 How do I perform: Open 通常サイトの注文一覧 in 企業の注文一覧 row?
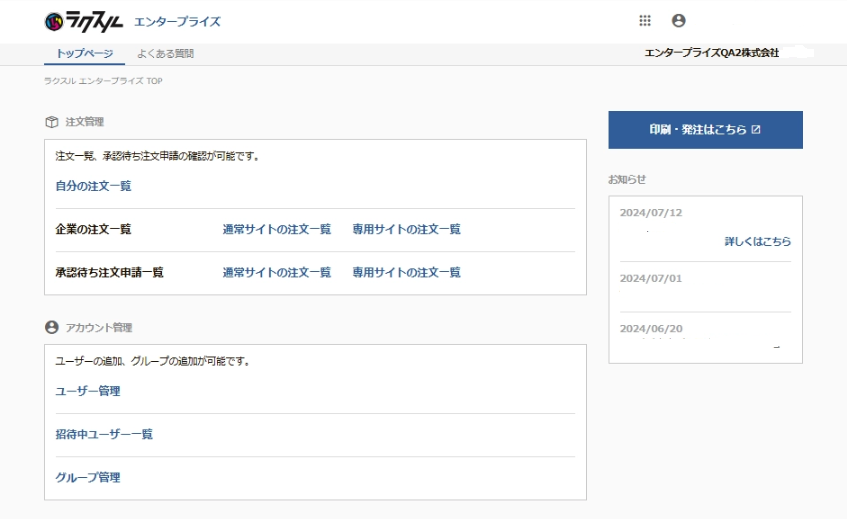click(x=277, y=229)
